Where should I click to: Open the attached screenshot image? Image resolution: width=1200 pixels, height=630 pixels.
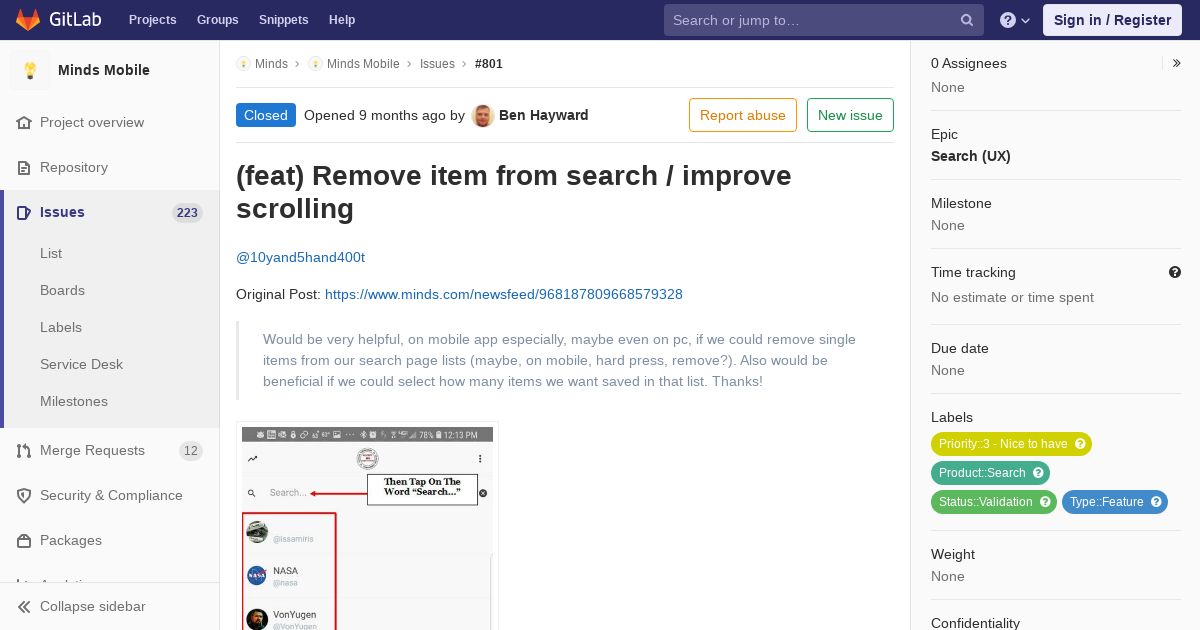(x=367, y=527)
